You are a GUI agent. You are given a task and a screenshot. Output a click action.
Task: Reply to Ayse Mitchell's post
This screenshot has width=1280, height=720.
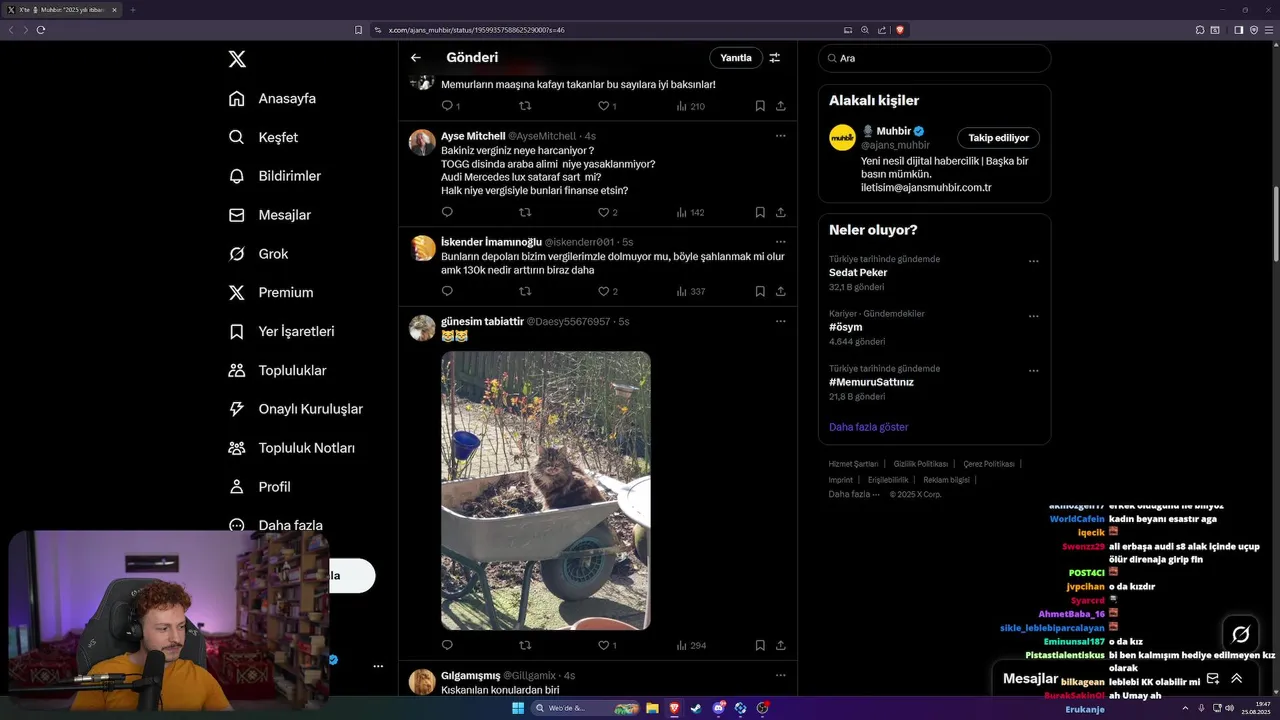click(447, 212)
